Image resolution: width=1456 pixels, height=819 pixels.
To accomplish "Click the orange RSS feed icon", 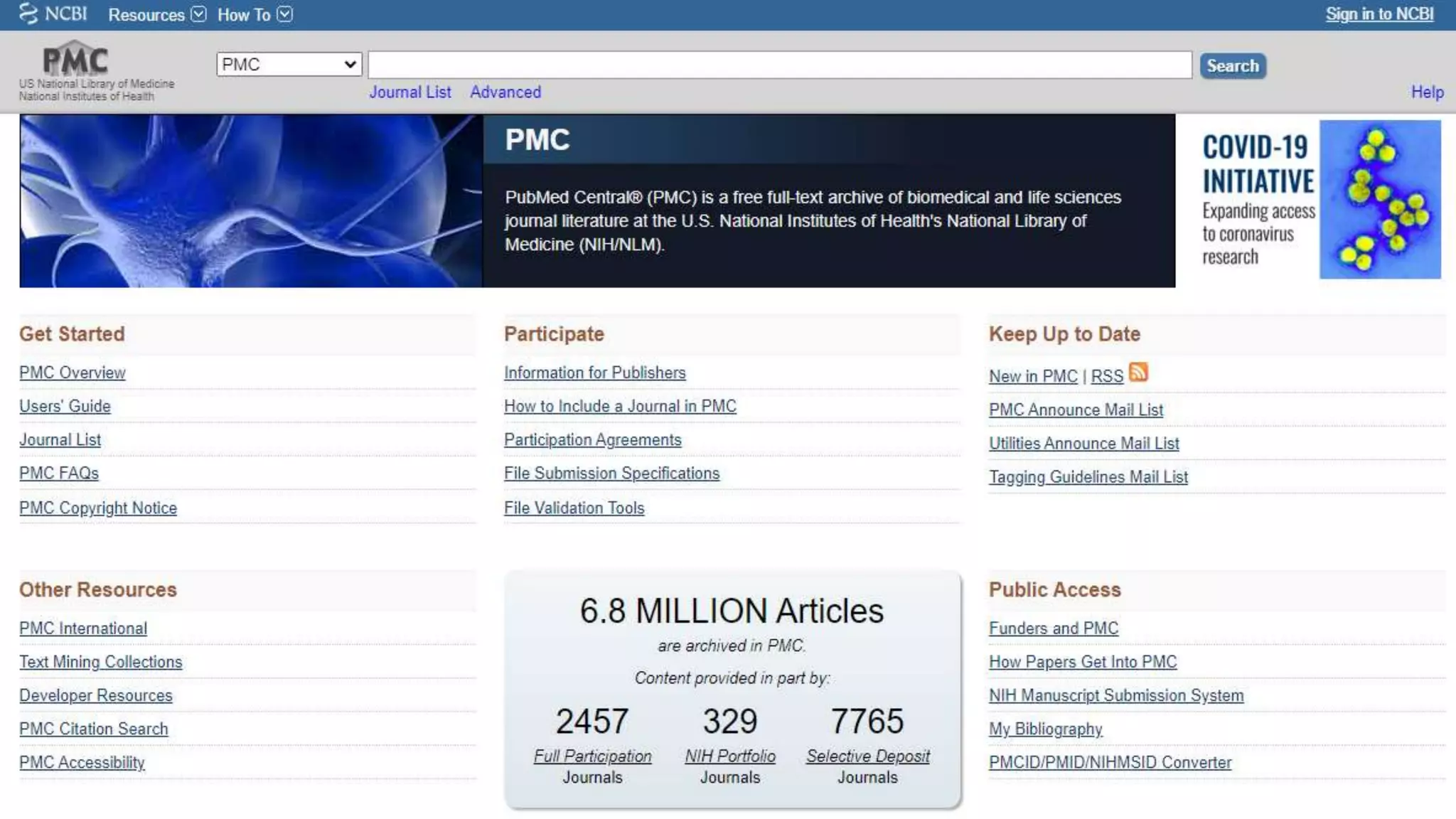I will coord(1138,373).
